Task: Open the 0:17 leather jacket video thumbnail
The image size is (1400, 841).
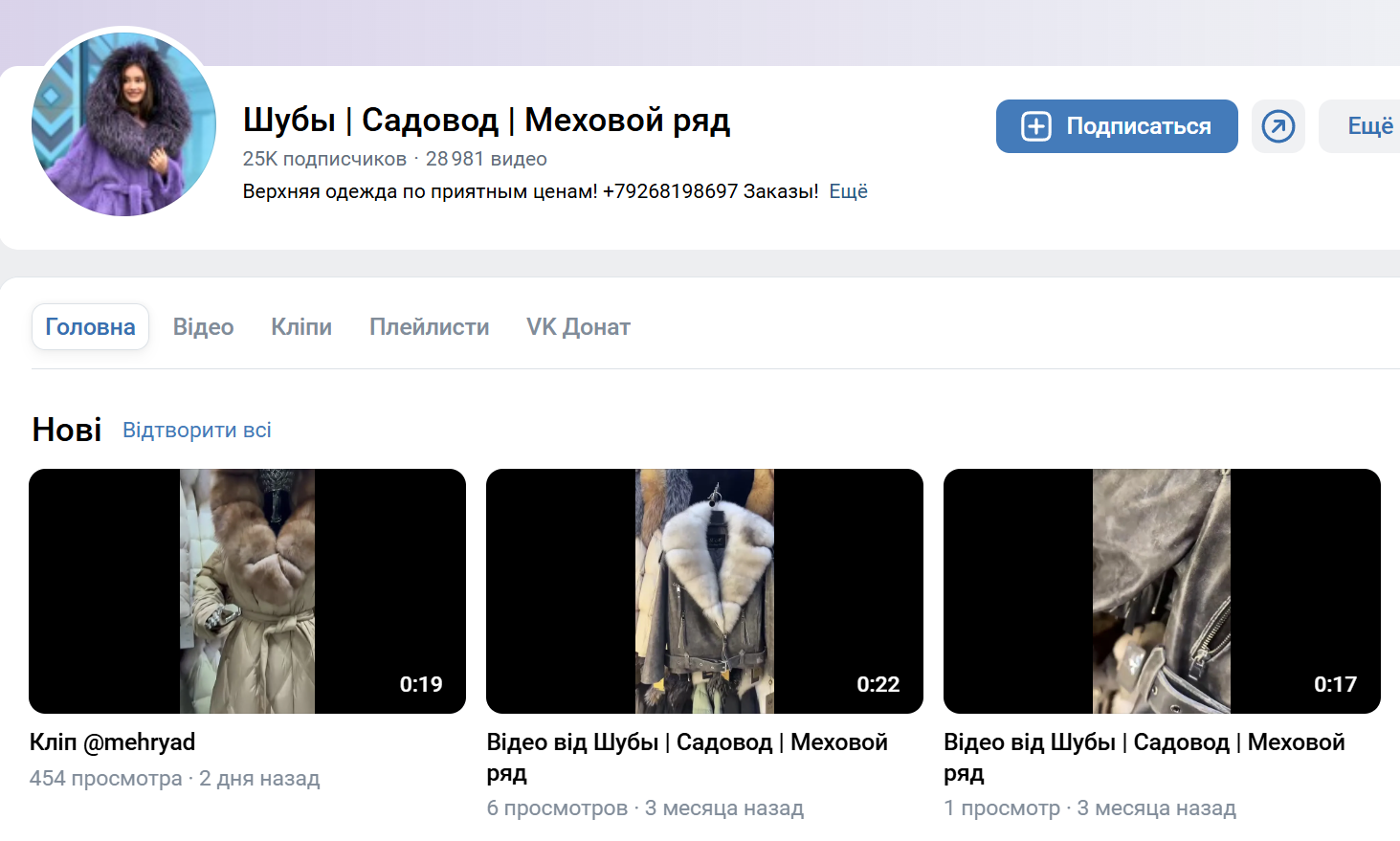Action: click(x=1162, y=591)
